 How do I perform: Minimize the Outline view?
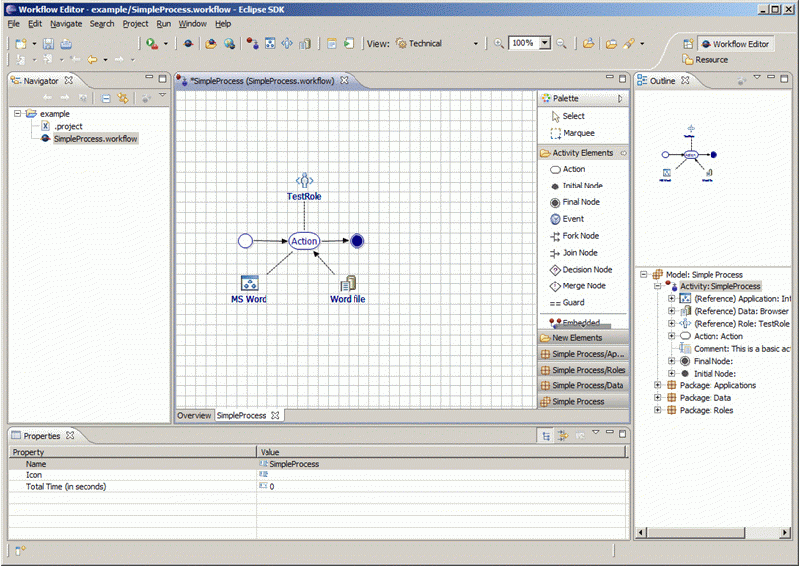pos(770,78)
